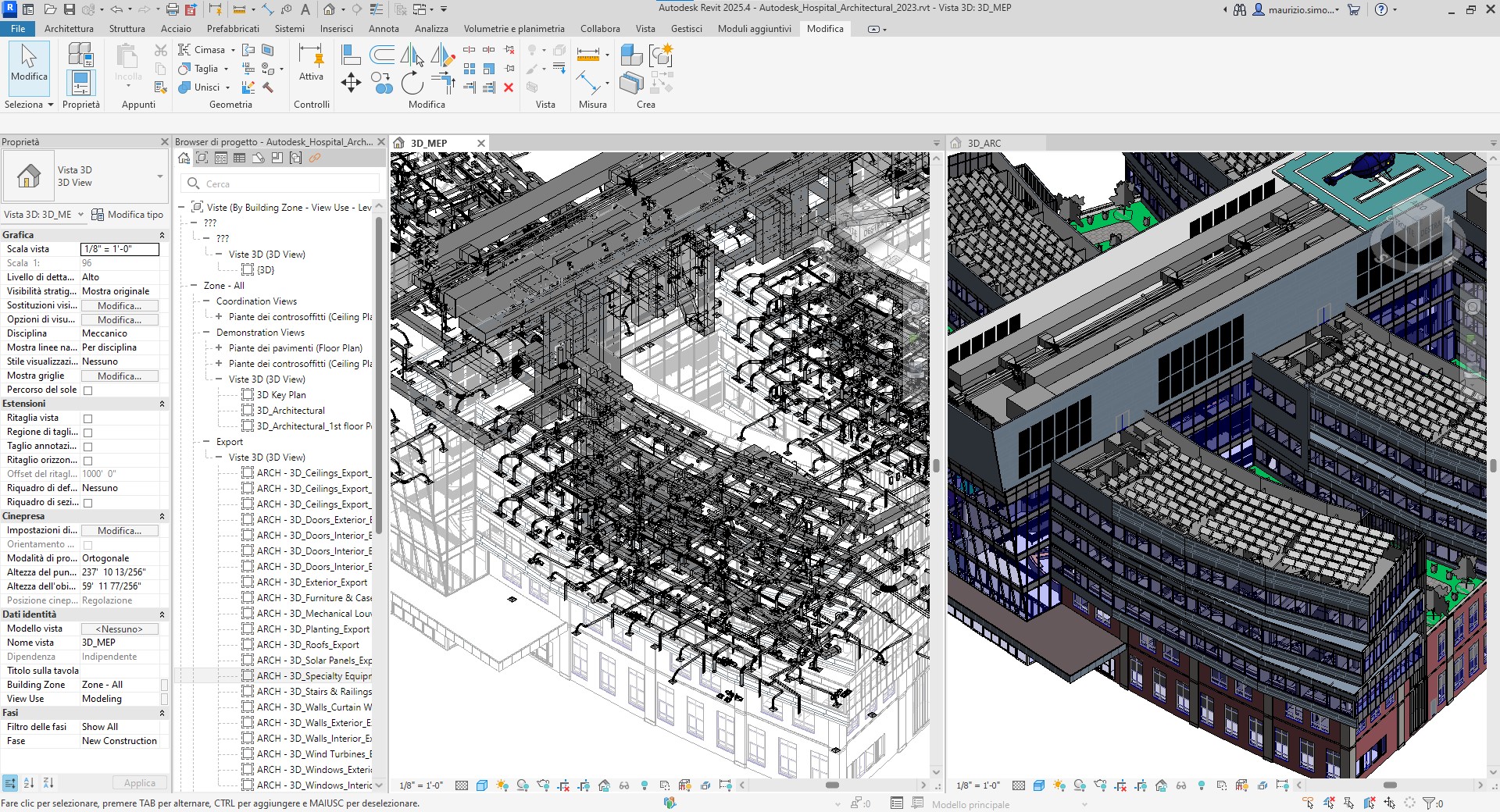Click Visual Style cube in 3D_MEP bar

482,785
